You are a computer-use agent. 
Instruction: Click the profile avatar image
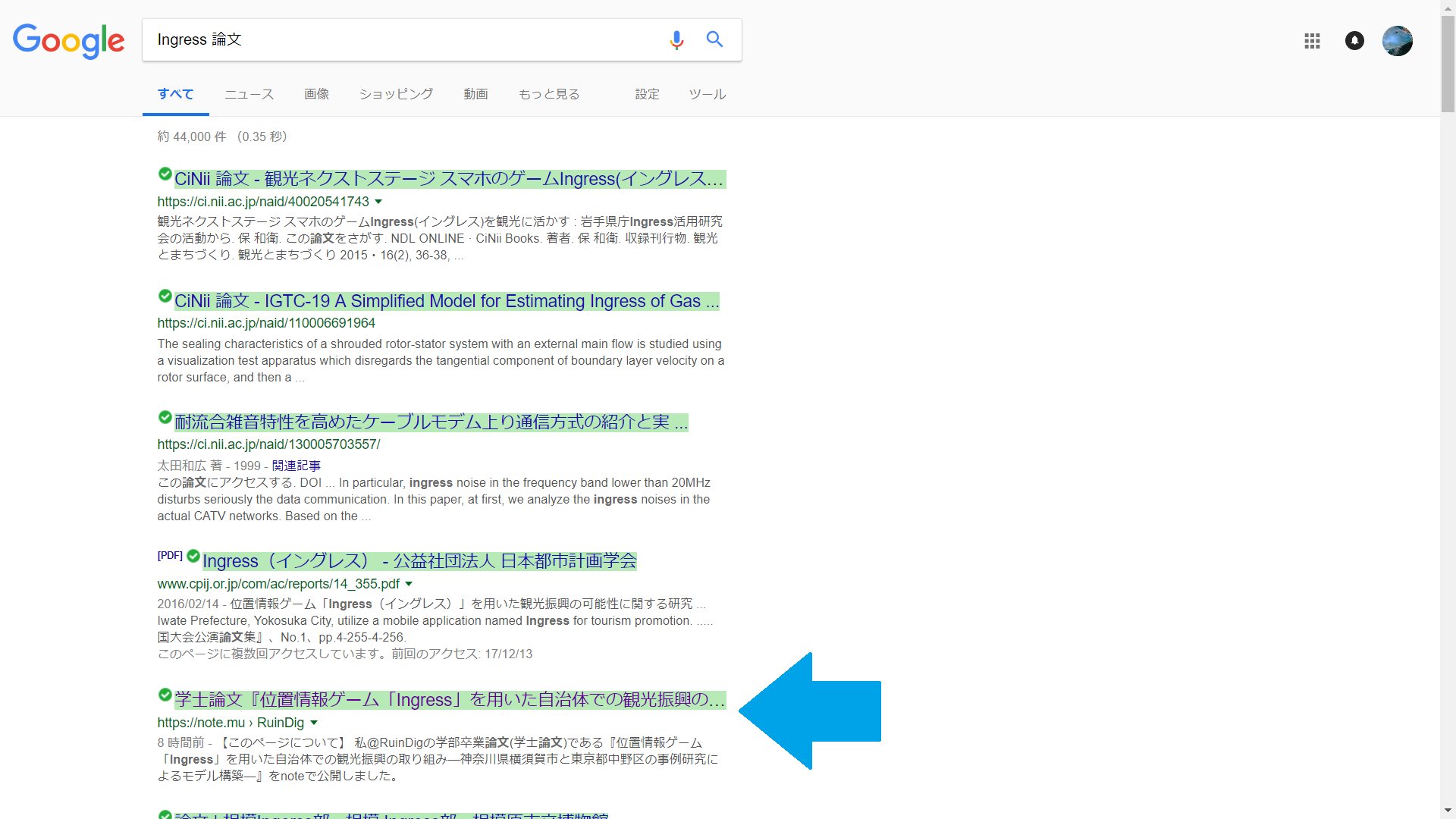click(1398, 41)
